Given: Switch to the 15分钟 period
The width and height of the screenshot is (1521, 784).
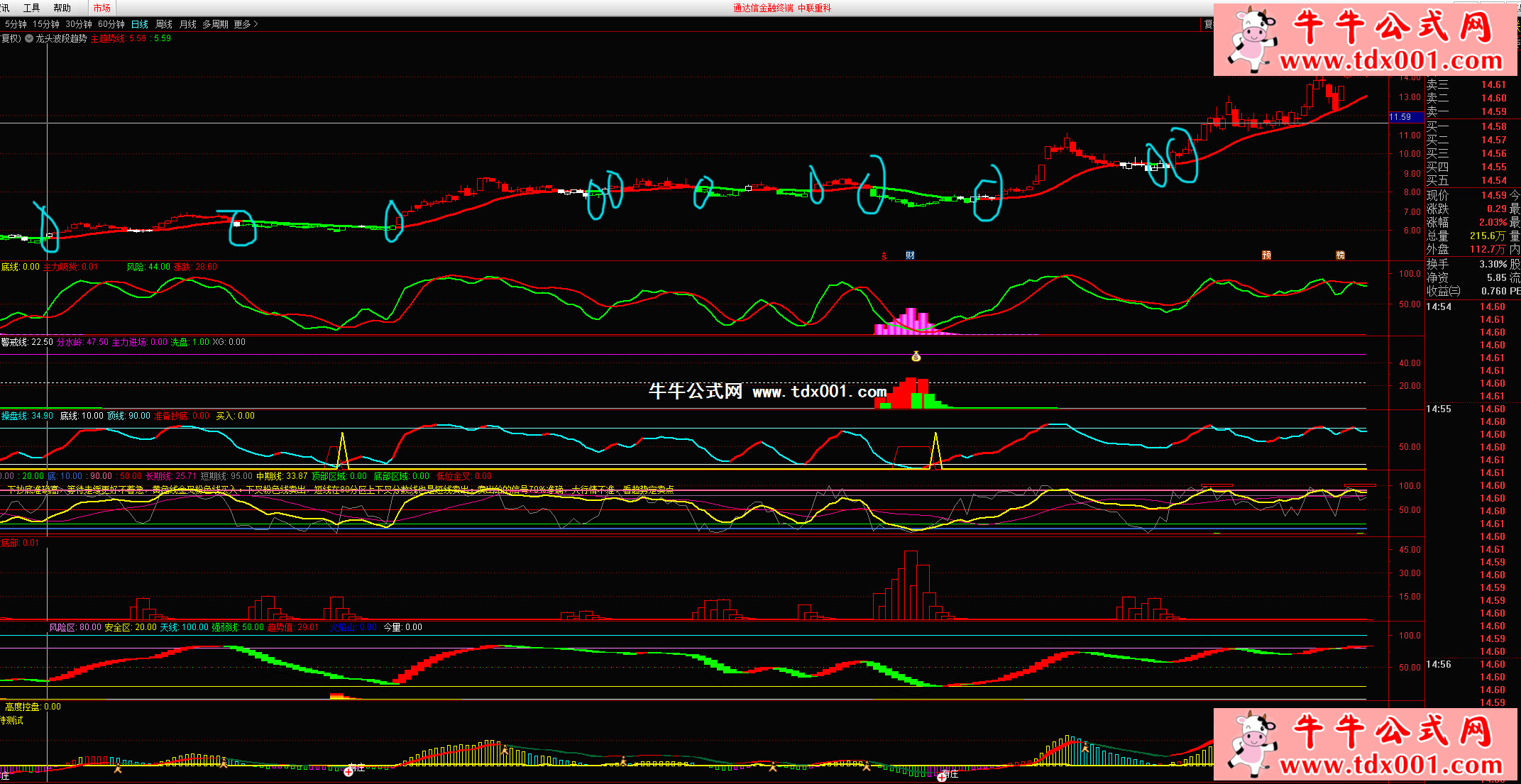Looking at the screenshot, I should point(46,24).
